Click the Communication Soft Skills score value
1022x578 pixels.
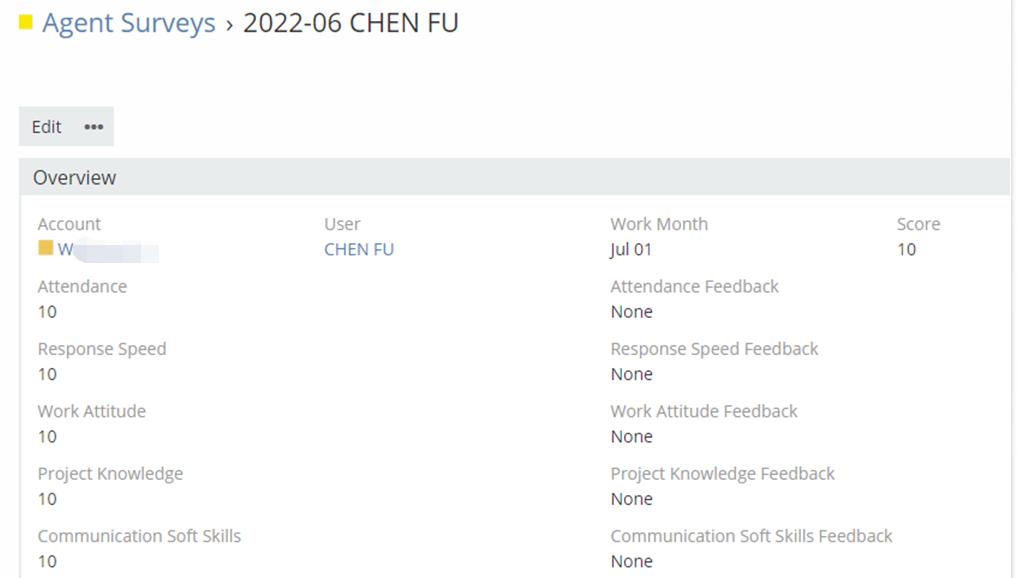click(47, 561)
